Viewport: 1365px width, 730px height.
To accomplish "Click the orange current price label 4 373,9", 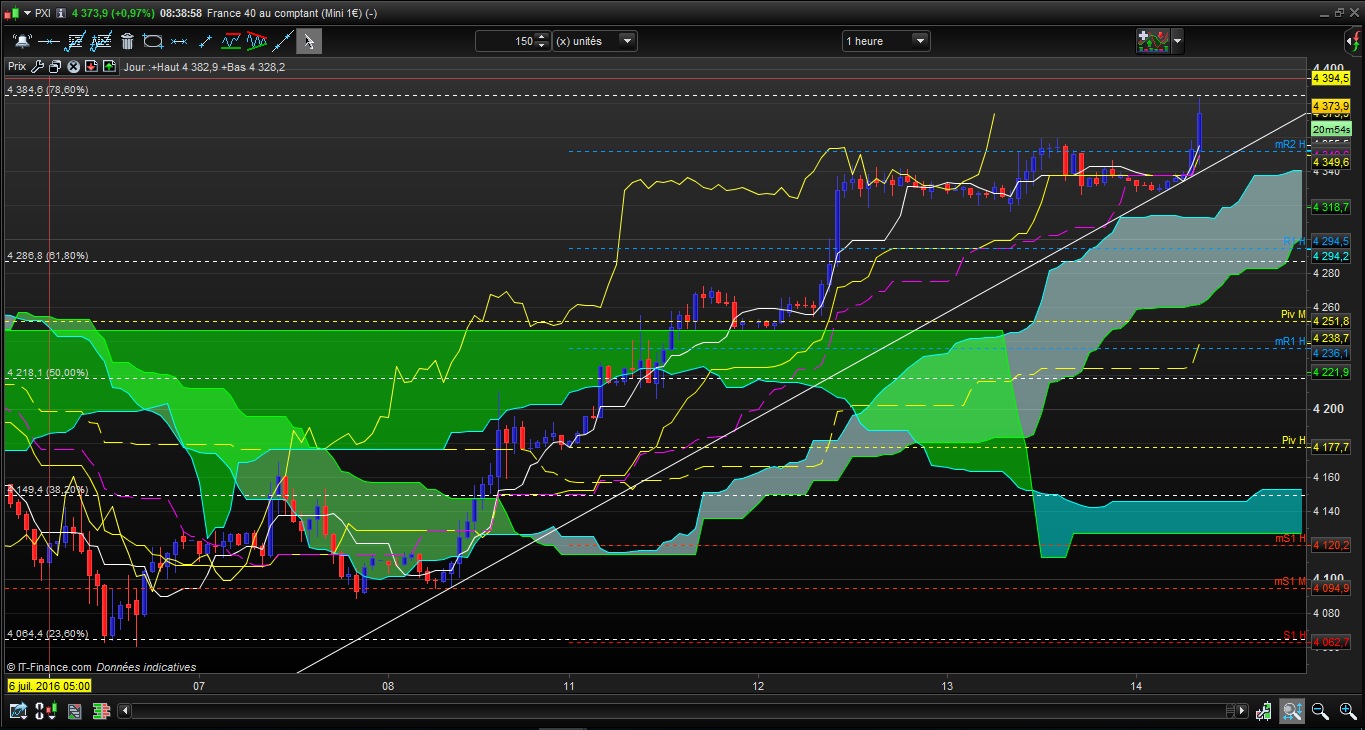I will [x=1331, y=106].
